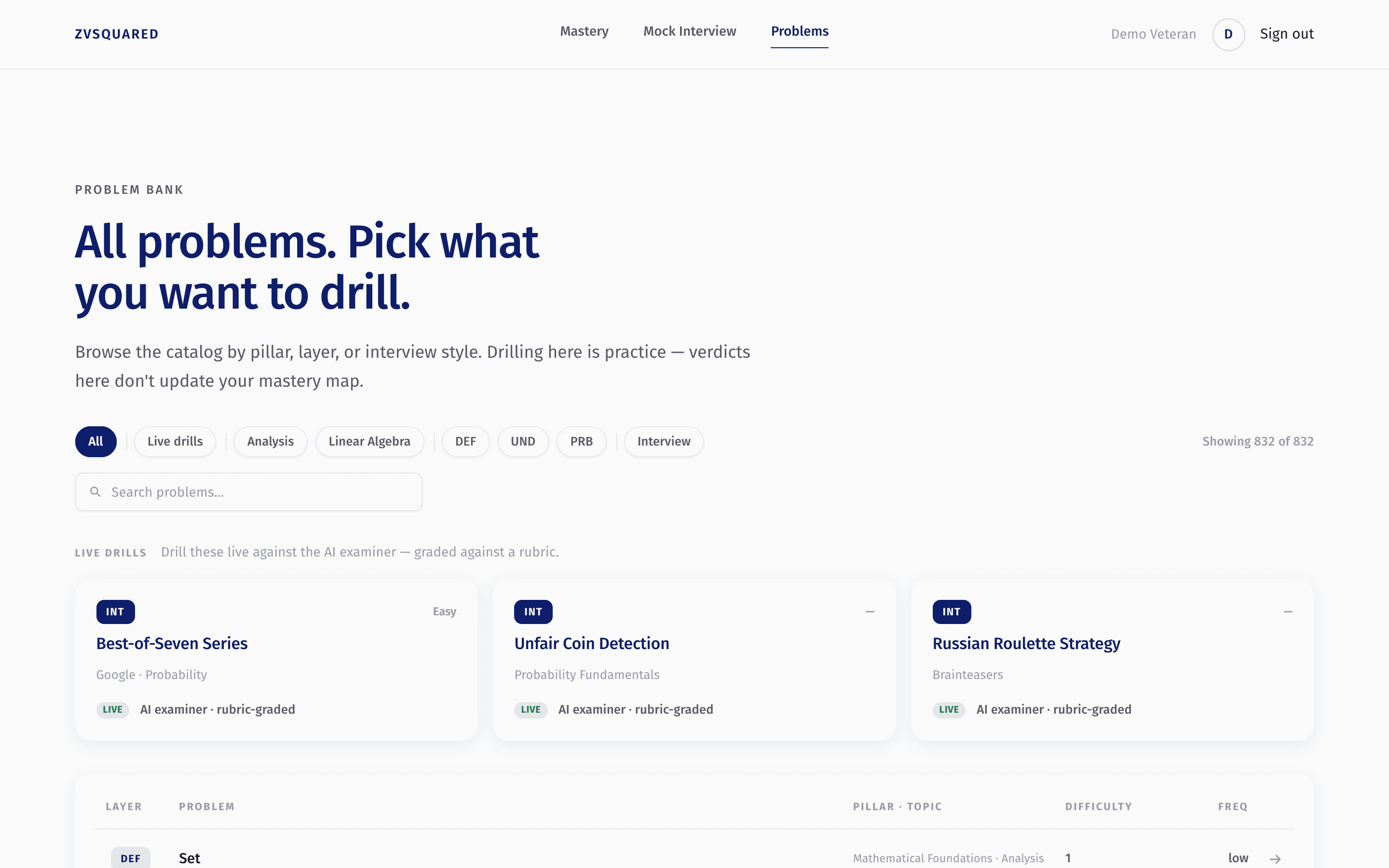
Task: Toggle the Linear Algebra filter
Action: 369,441
